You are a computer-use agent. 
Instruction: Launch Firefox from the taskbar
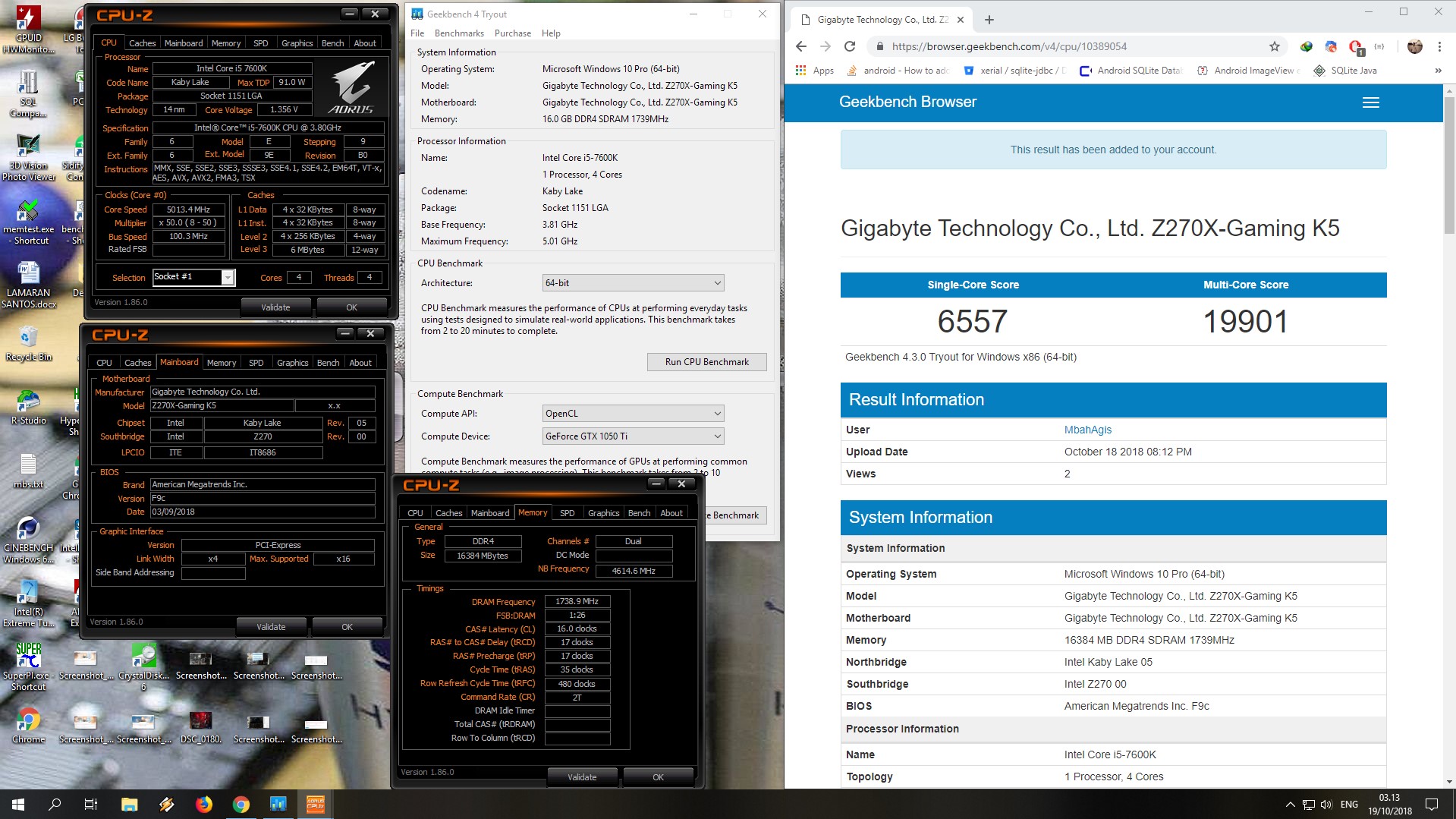203,805
